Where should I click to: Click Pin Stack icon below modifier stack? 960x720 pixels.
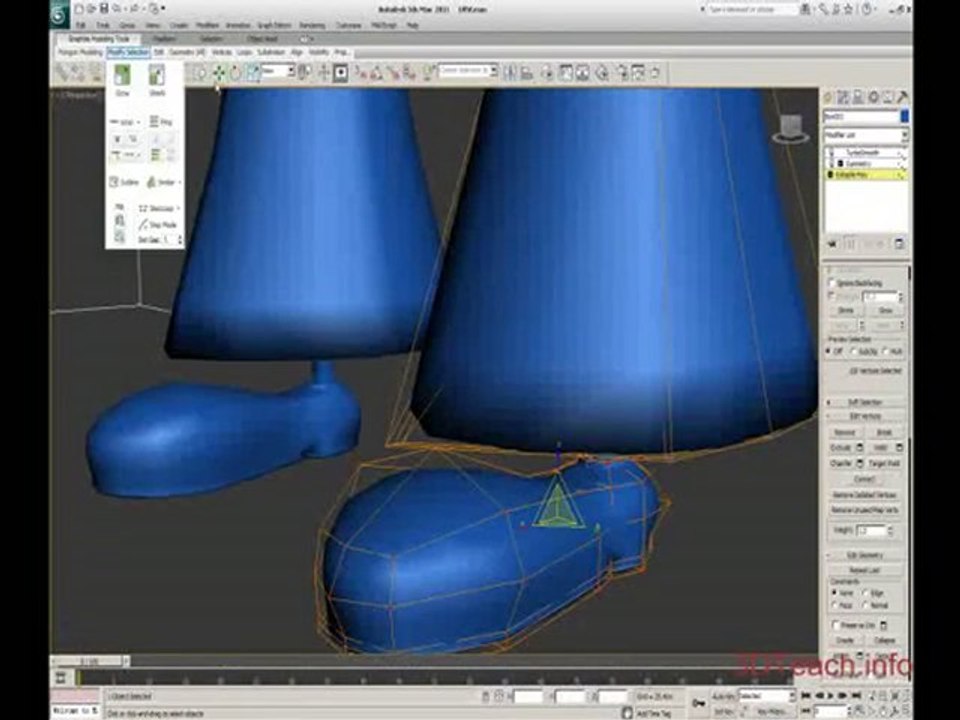(832, 244)
